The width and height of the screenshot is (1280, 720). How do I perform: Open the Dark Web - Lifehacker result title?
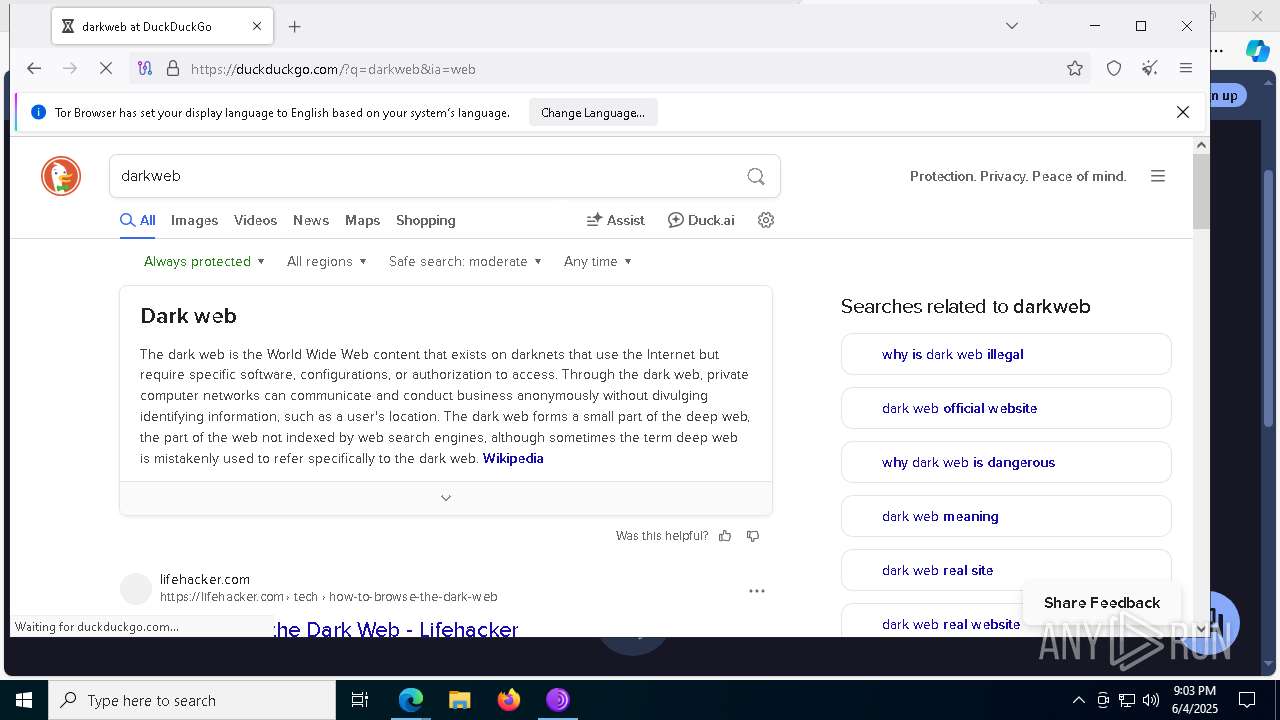click(396, 629)
